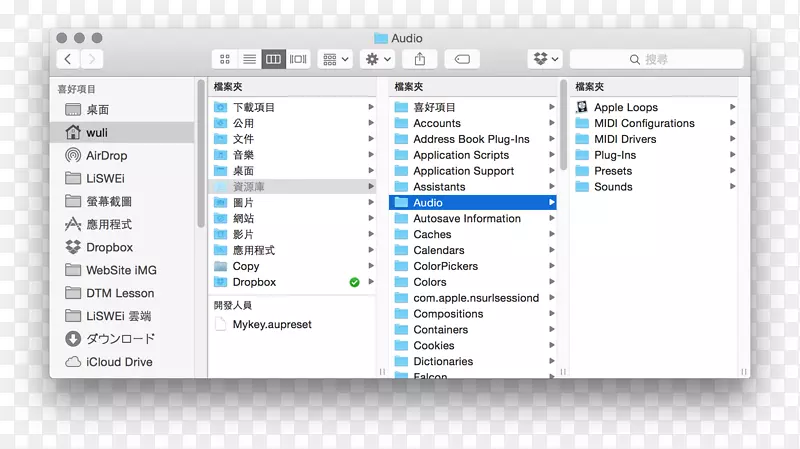Select wuli home in sidebar
800x449 pixels.
click(x=122, y=133)
